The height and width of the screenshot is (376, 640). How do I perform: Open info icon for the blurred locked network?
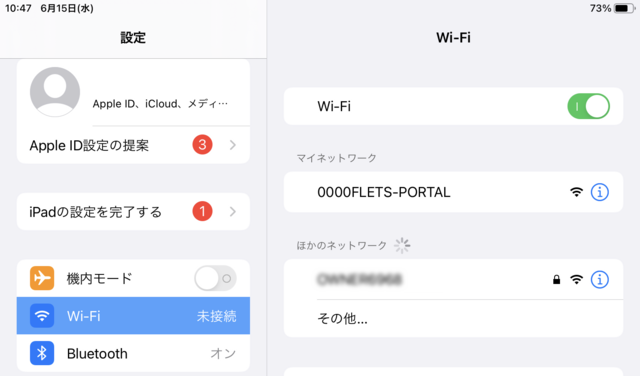click(600, 280)
